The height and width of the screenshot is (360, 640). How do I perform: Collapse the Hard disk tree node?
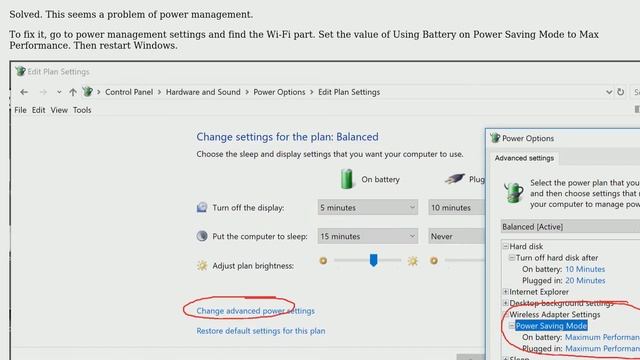coord(505,246)
